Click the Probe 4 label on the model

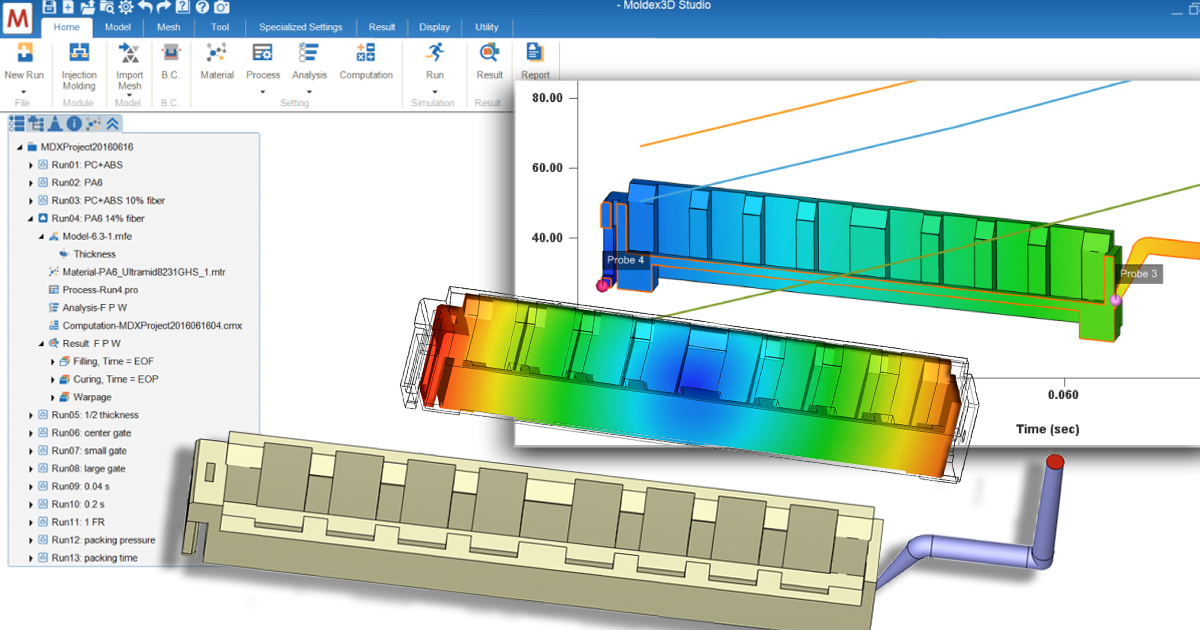coord(626,260)
